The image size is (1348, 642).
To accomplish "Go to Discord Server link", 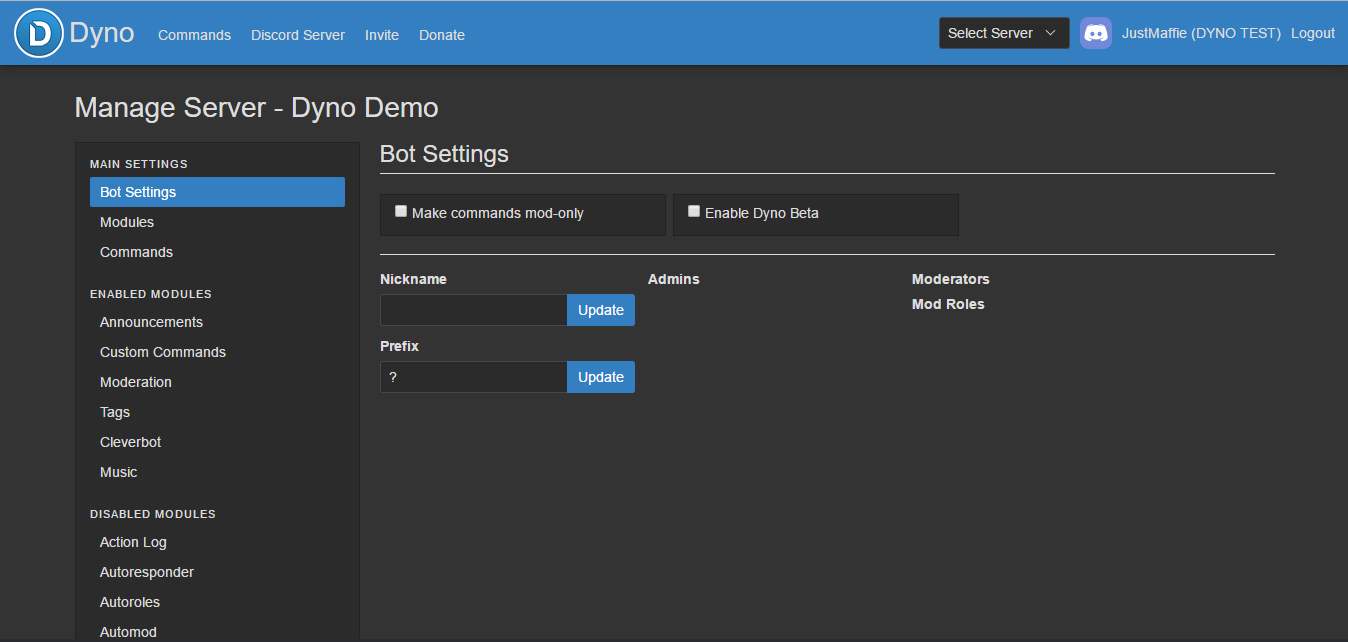I will pyautogui.click(x=298, y=35).
